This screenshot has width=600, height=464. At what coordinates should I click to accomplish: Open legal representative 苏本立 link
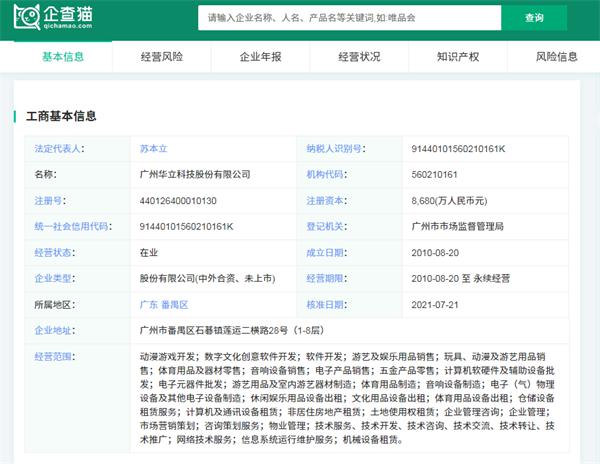[153, 148]
